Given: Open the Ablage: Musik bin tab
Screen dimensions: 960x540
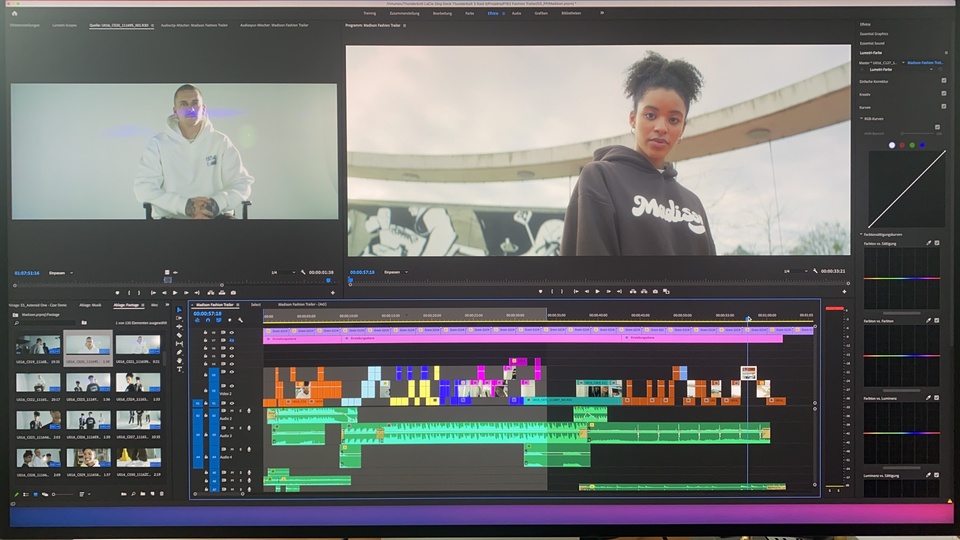Looking at the screenshot, I should [90, 305].
